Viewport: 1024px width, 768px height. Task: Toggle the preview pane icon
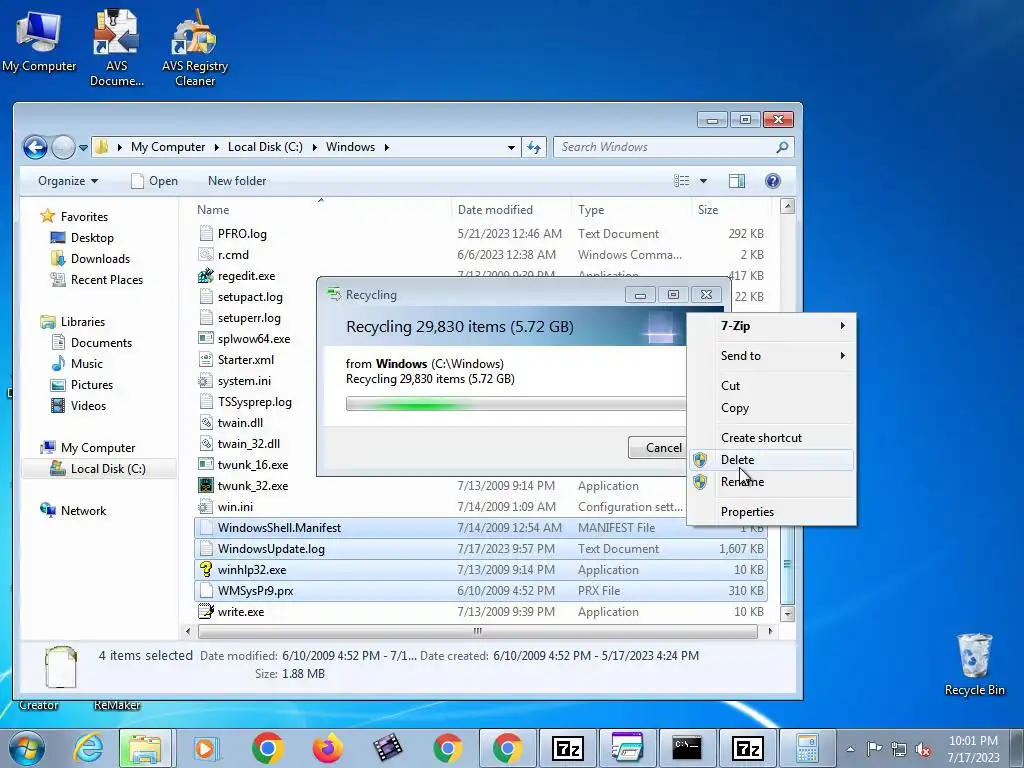737,181
